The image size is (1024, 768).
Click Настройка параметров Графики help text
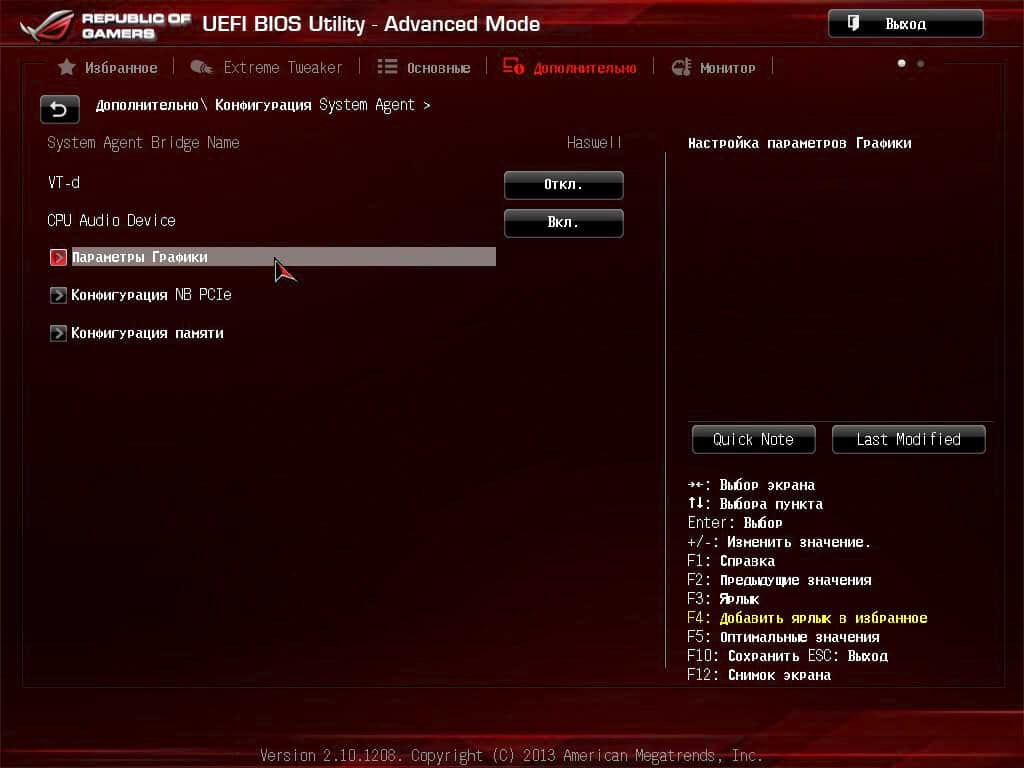(x=799, y=143)
